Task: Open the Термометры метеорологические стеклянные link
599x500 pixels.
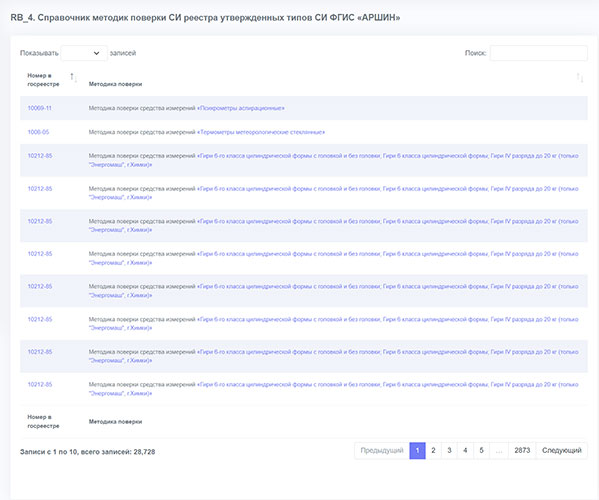Action: coord(261,132)
